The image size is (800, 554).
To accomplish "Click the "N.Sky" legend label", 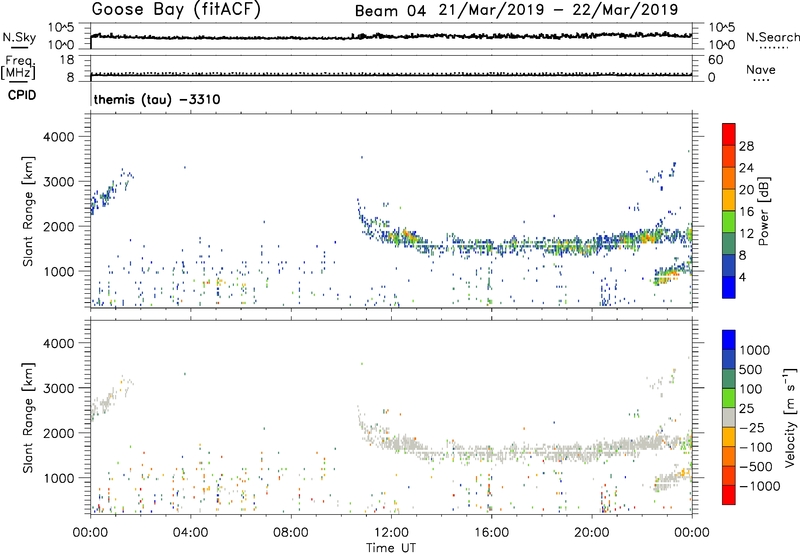I will (19, 38).
